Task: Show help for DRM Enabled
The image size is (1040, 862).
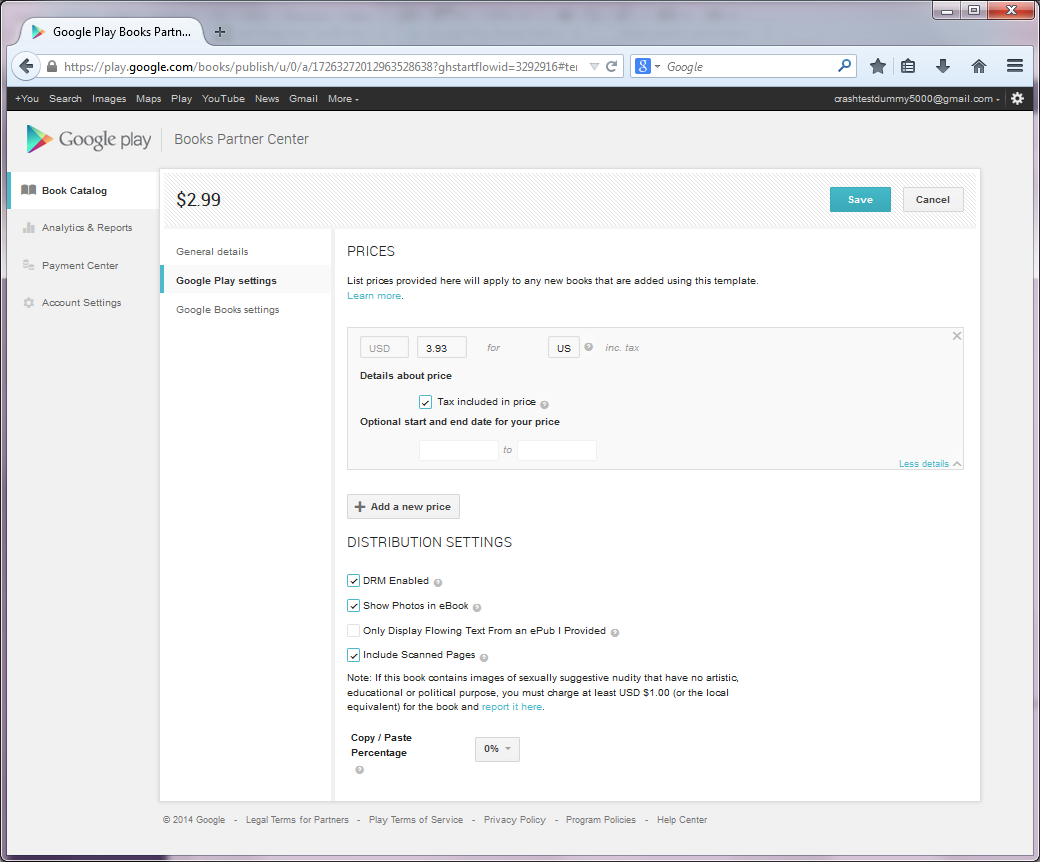Action: click(x=438, y=583)
